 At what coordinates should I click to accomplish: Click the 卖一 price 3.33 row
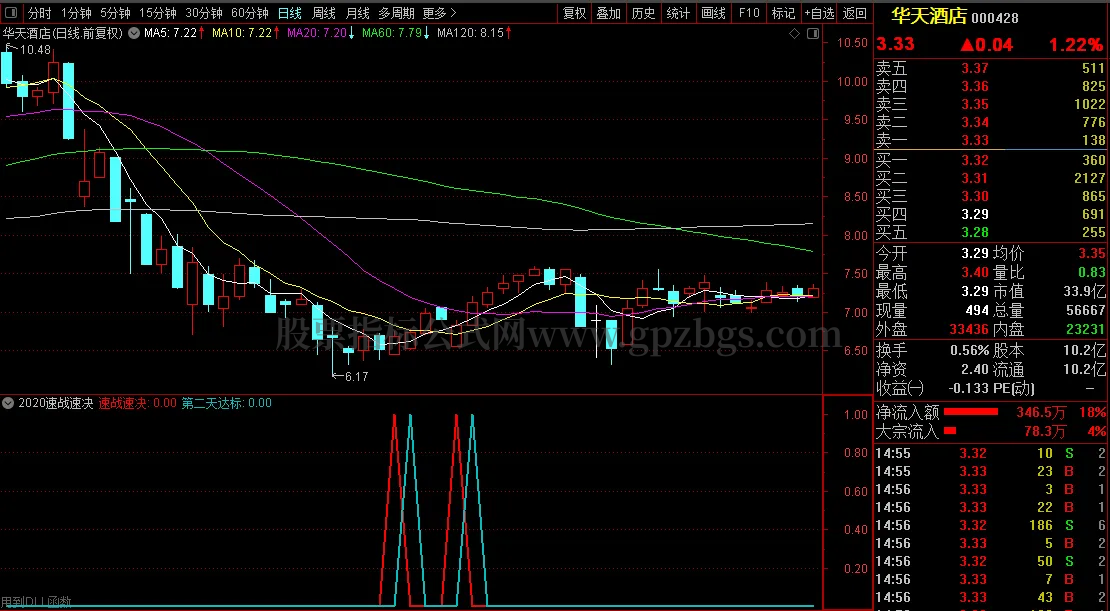coord(991,139)
